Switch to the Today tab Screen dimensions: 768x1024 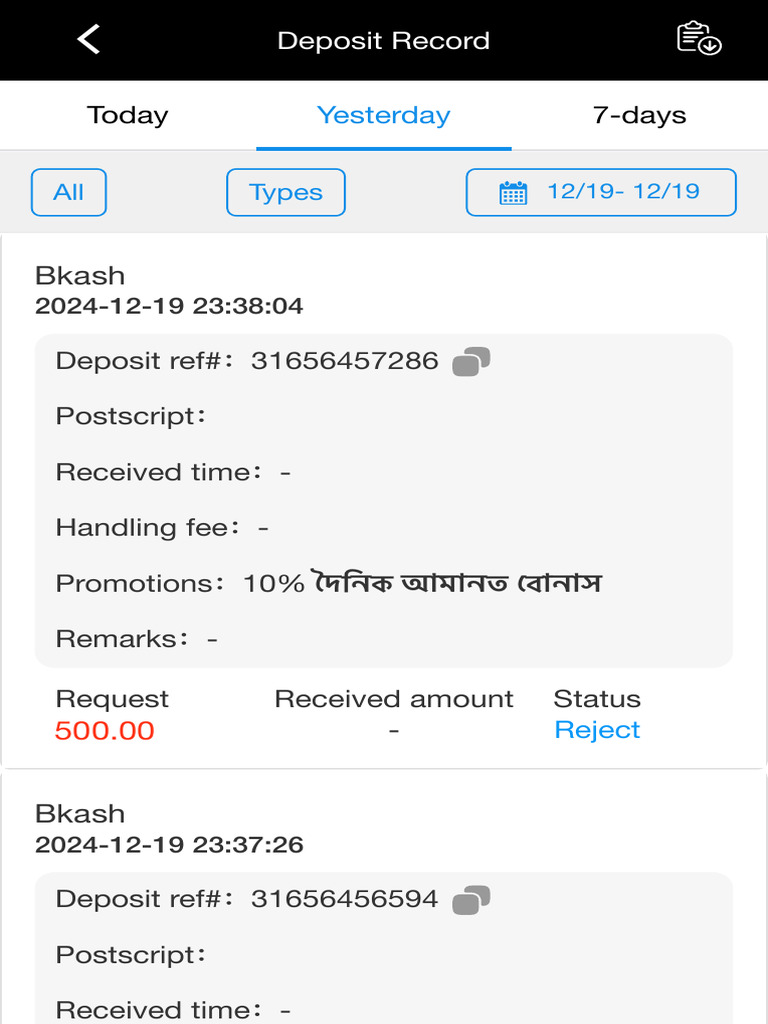click(x=127, y=115)
